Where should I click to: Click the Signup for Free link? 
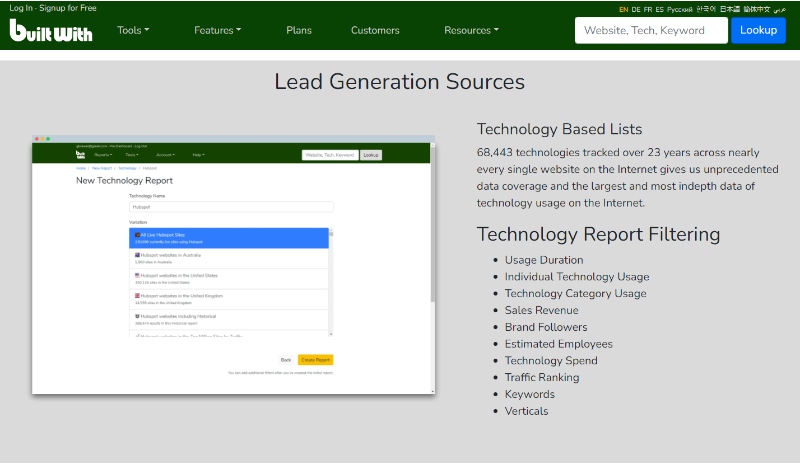click(x=67, y=8)
